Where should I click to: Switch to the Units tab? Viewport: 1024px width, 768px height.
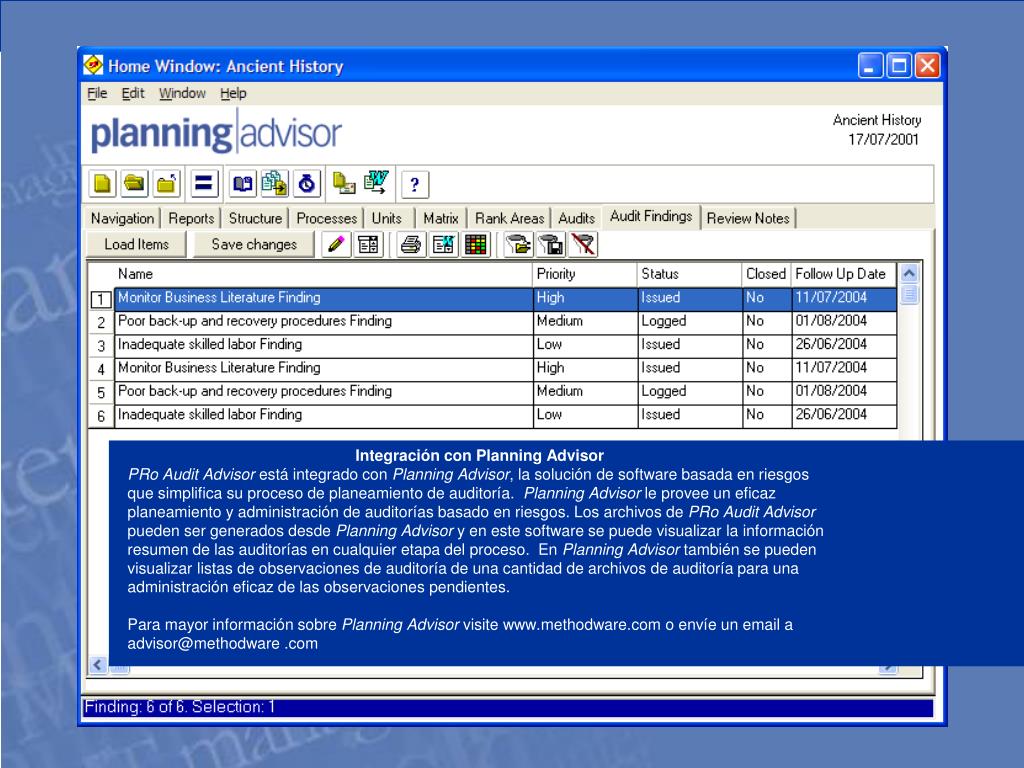(387, 218)
